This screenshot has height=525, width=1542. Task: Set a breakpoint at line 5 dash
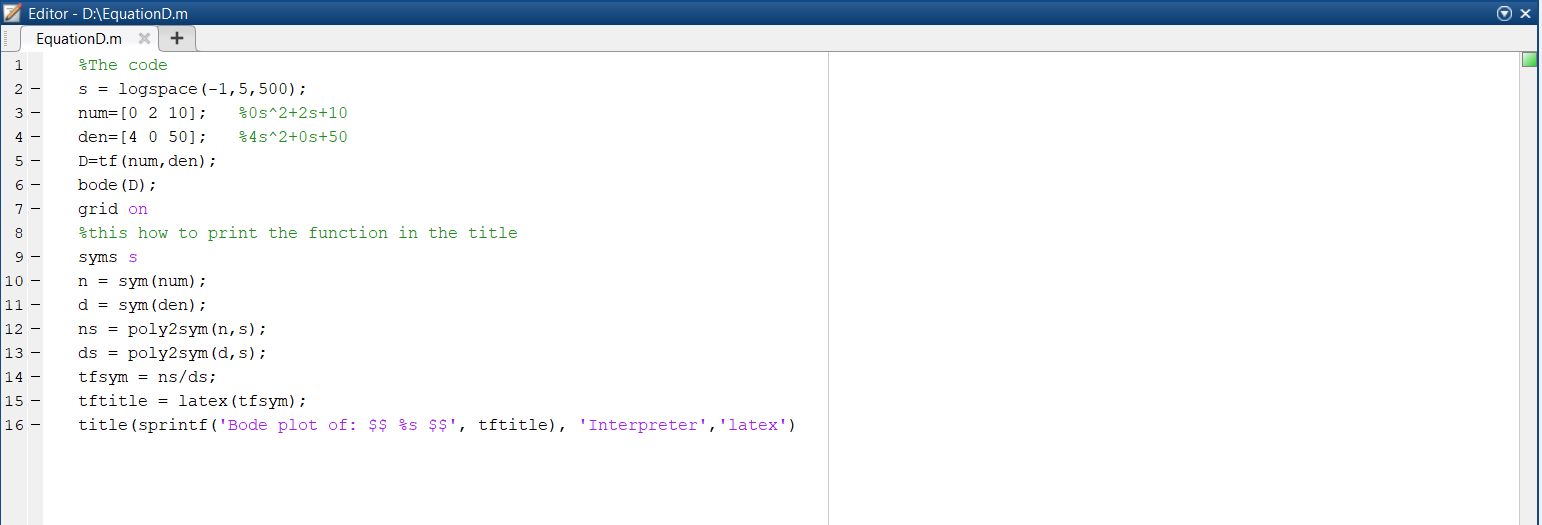(35, 161)
